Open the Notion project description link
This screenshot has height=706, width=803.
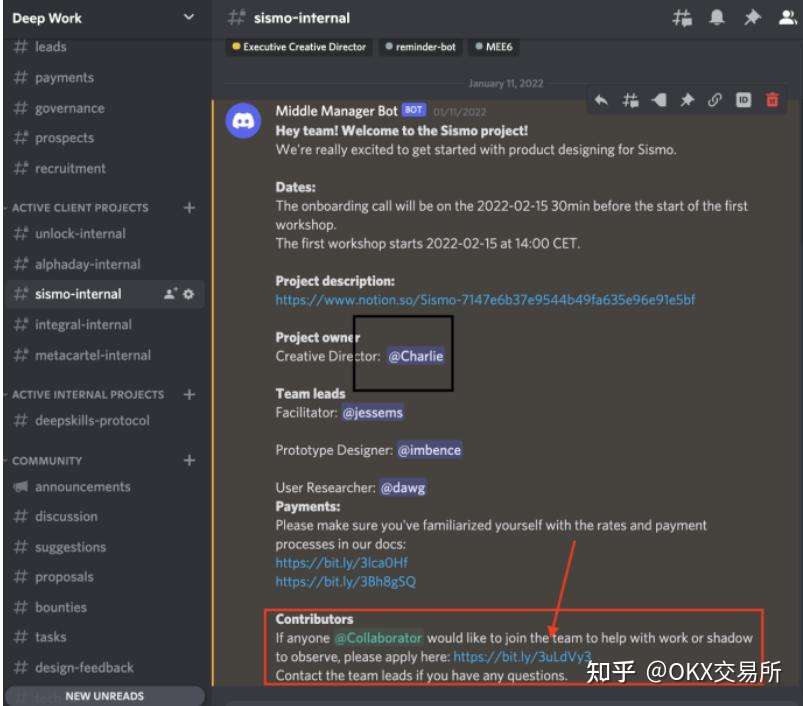pos(485,300)
